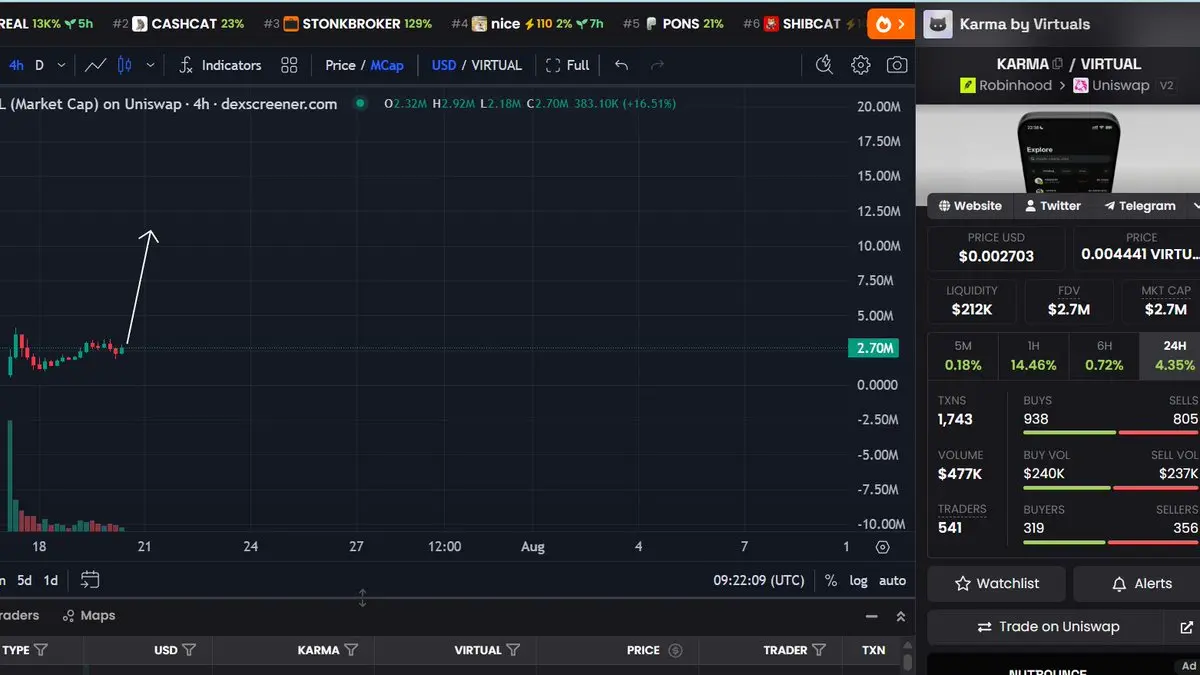Open the token Twitter link
The height and width of the screenshot is (675, 1200).
click(1053, 206)
